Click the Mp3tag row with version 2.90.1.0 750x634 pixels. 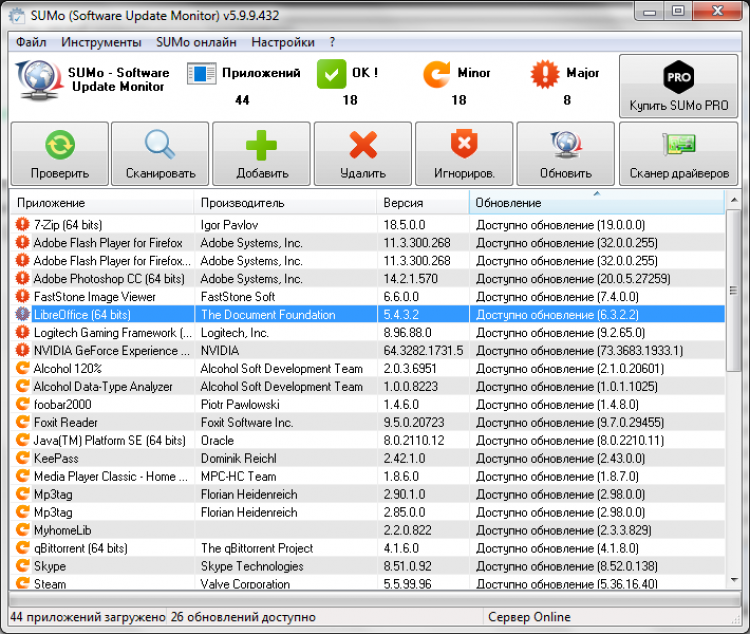367,494
